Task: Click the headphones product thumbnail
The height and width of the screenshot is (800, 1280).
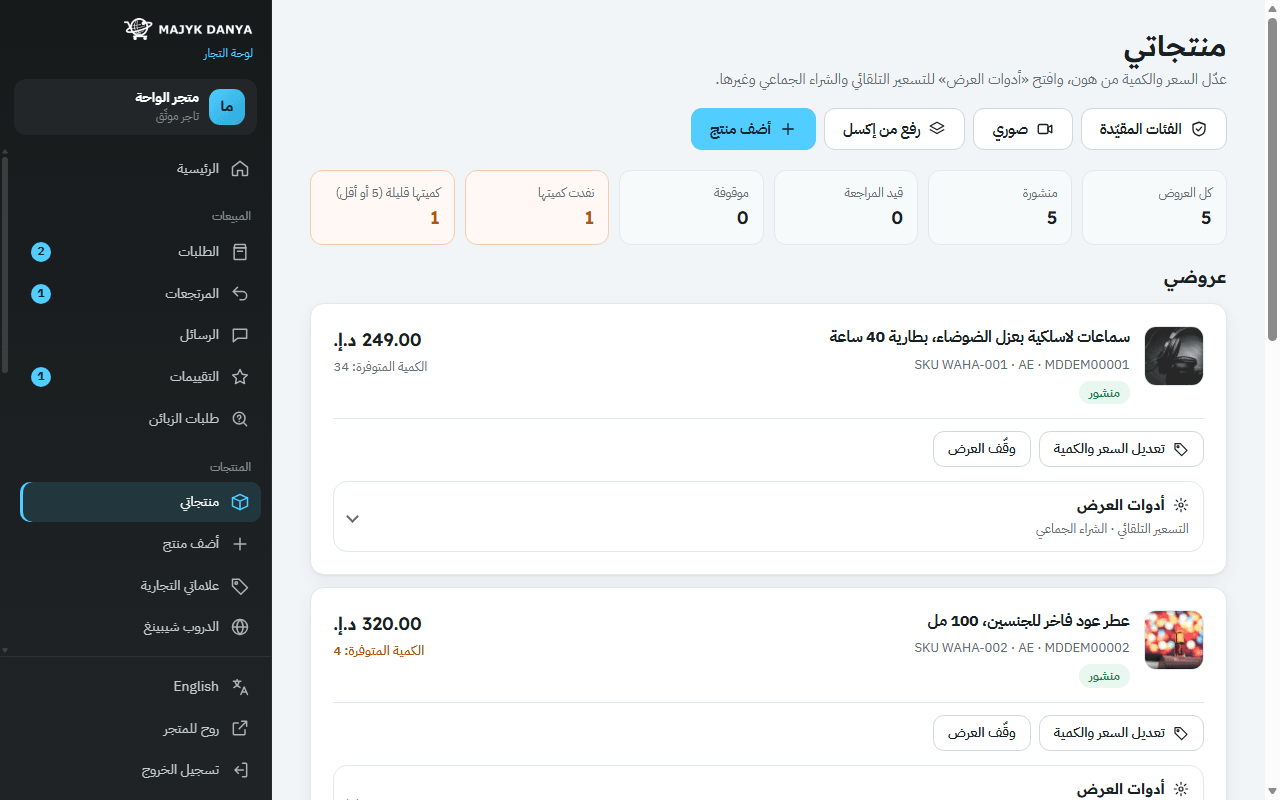Action: click(x=1174, y=356)
